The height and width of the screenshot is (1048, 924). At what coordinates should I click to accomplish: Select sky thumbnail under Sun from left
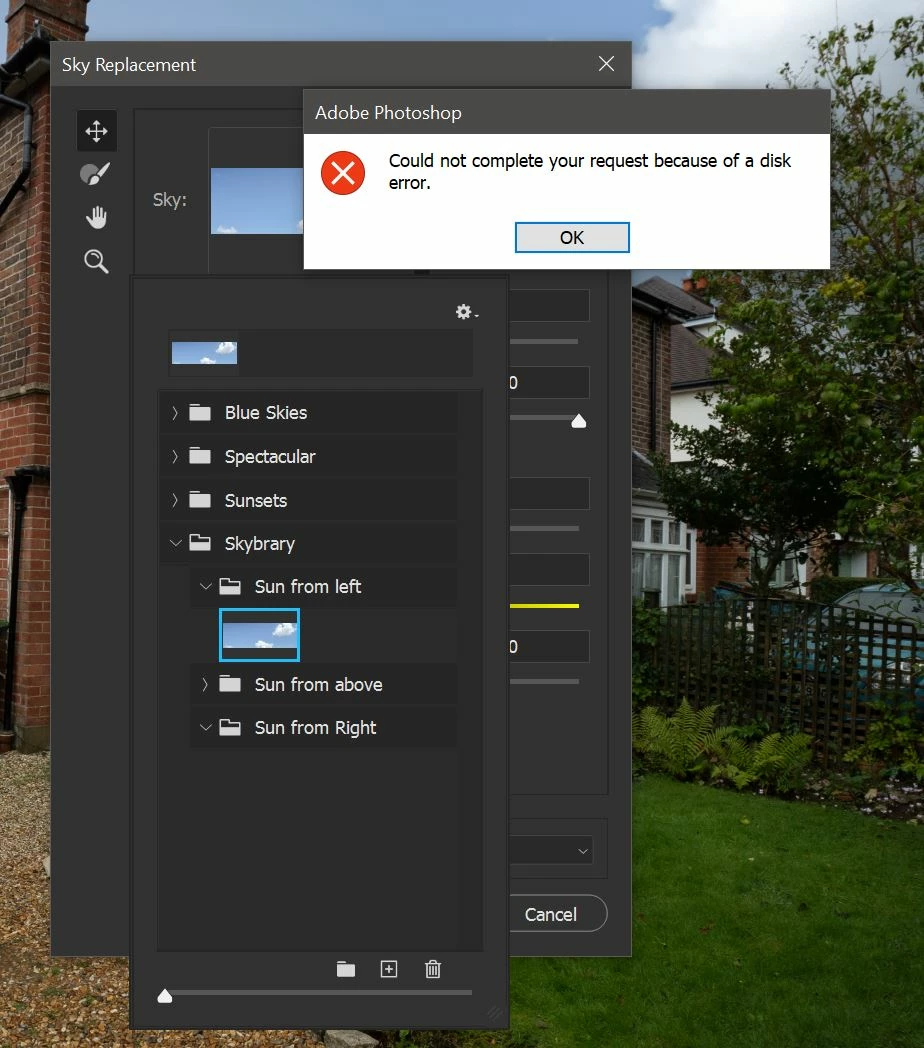pyautogui.click(x=259, y=635)
